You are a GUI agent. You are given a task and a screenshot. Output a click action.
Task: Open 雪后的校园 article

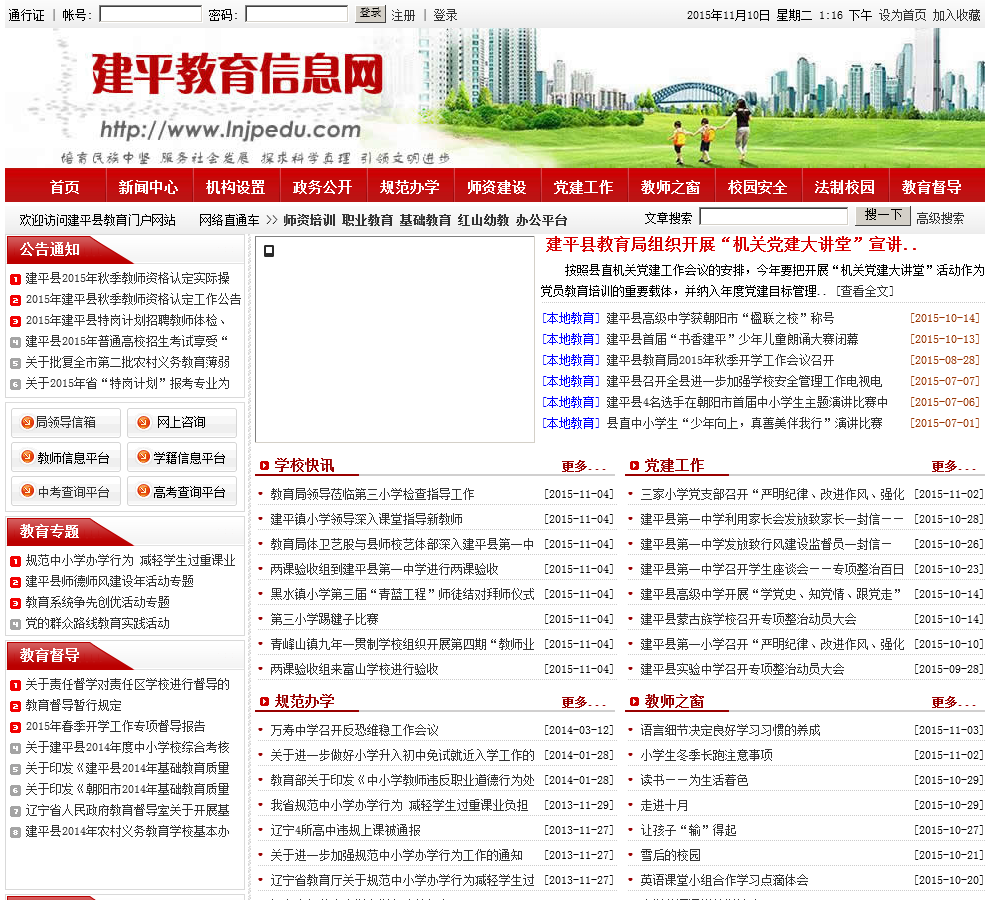click(x=670, y=855)
